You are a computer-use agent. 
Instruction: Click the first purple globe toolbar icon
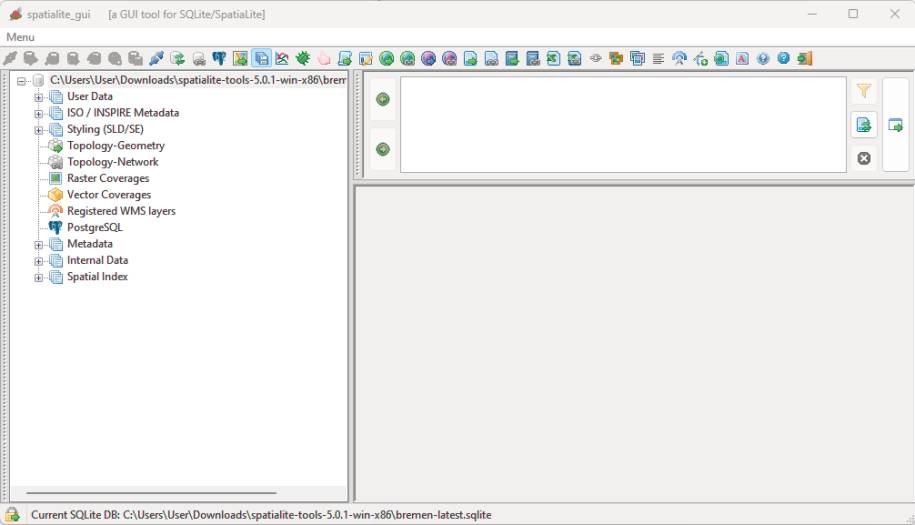click(x=428, y=58)
